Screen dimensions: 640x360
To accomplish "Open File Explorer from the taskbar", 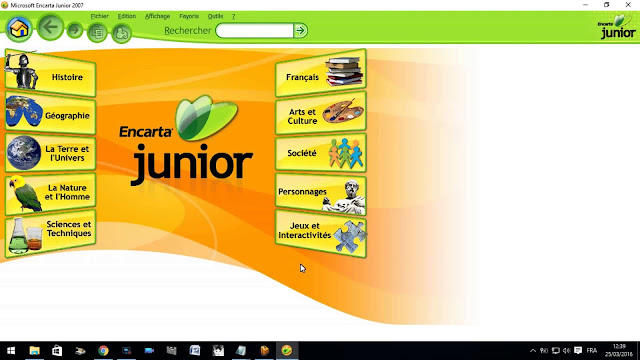I will click(x=34, y=351).
